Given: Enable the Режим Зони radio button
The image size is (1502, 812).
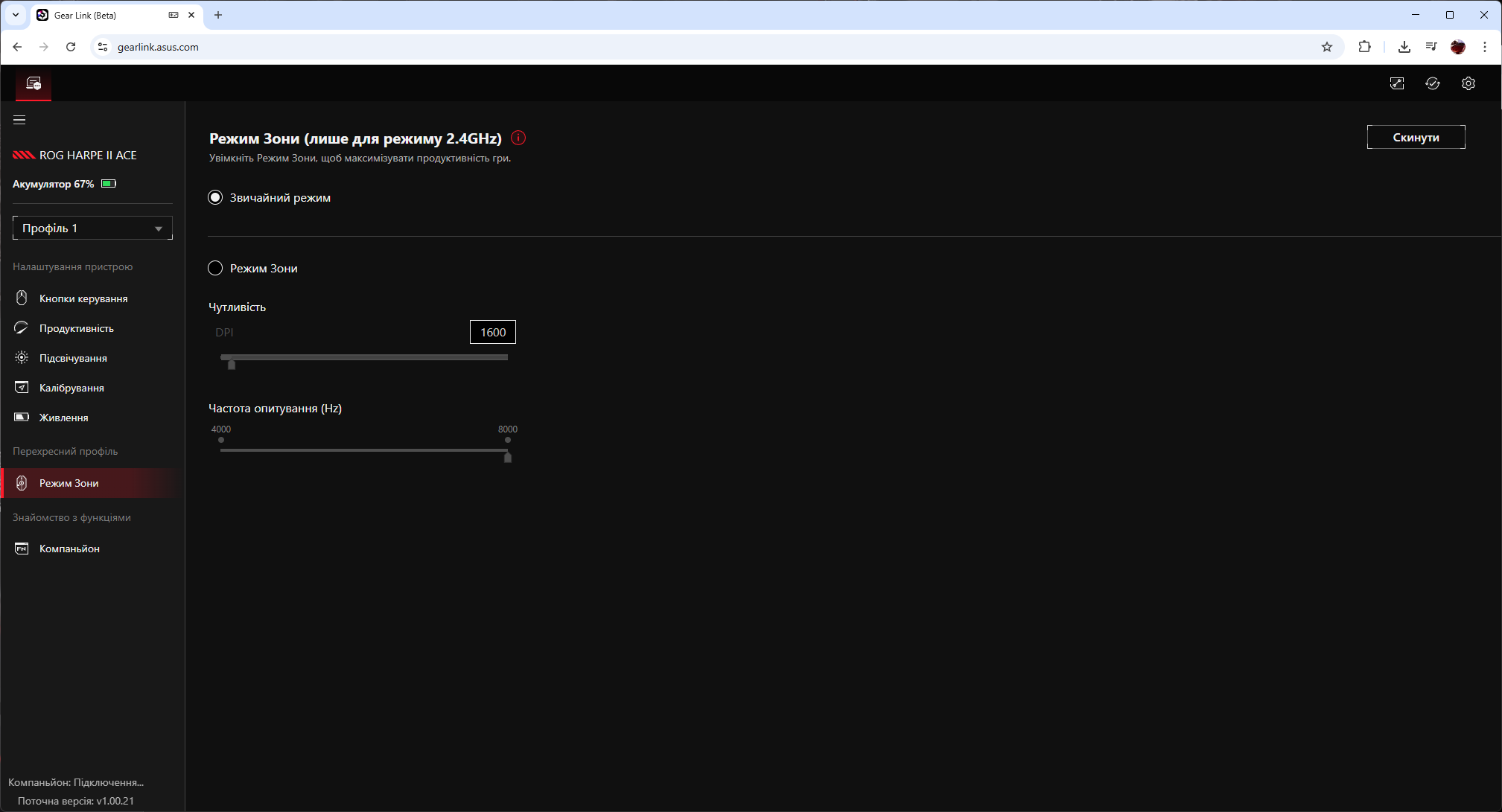Looking at the screenshot, I should pos(215,268).
